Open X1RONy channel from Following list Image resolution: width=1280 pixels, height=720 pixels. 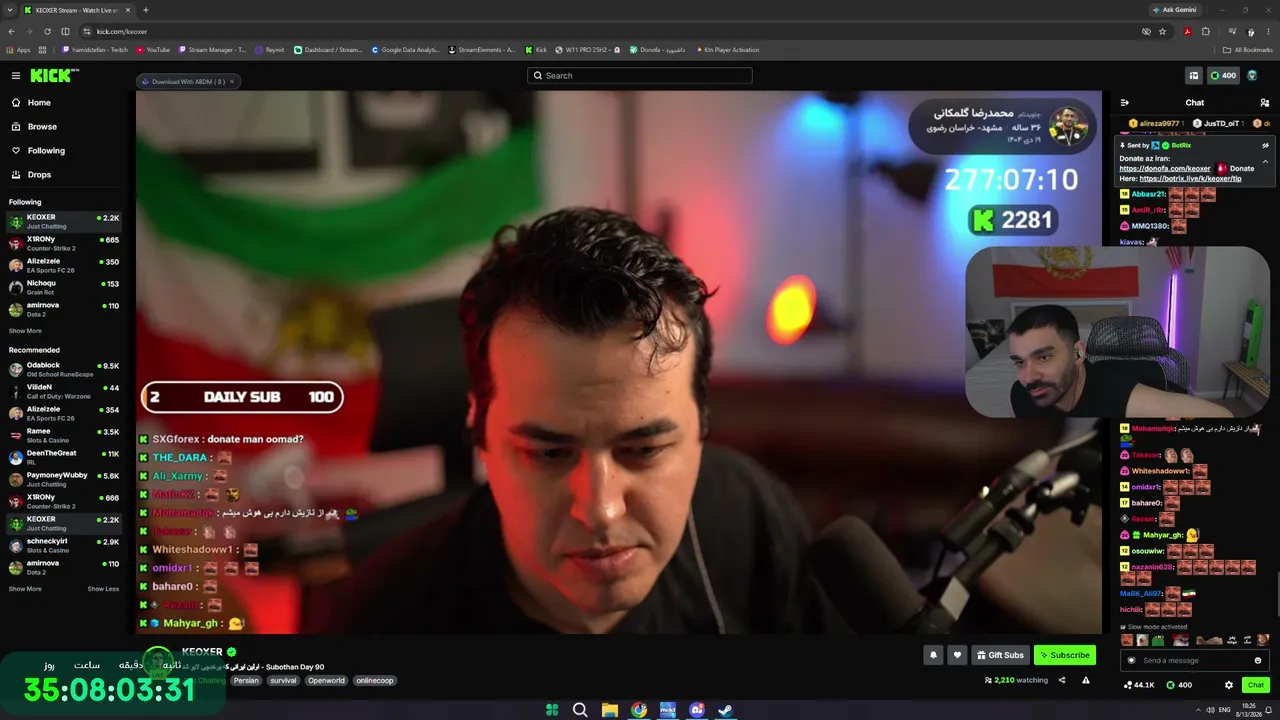click(x=65, y=243)
